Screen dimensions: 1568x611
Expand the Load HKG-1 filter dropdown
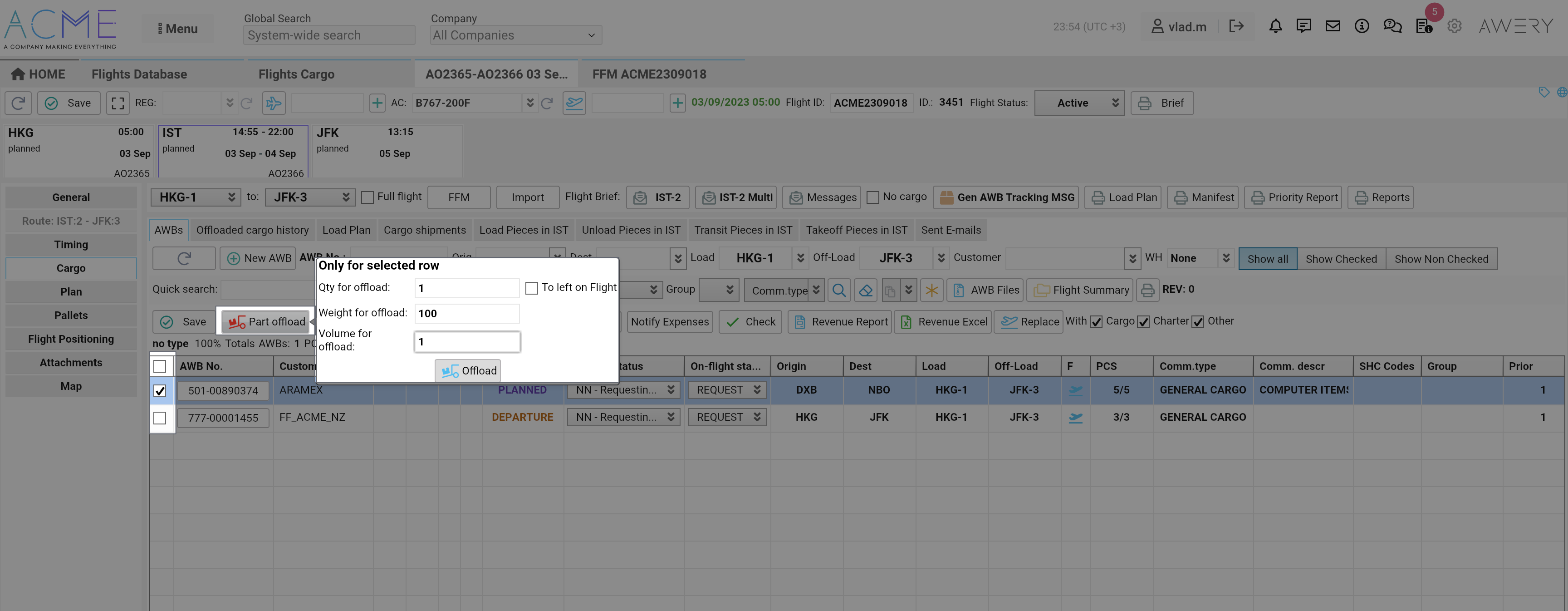[800, 258]
